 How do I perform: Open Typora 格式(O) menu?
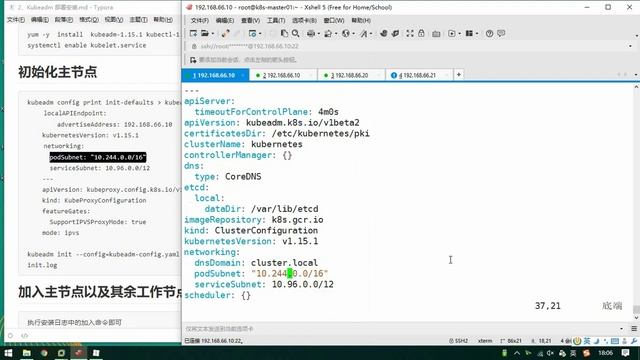coord(89,20)
